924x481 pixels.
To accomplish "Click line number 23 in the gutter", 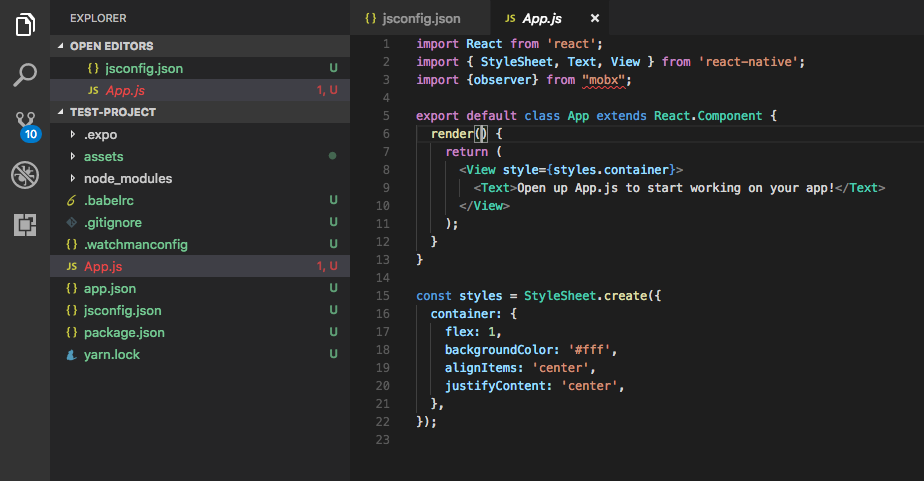I will pyautogui.click(x=382, y=440).
